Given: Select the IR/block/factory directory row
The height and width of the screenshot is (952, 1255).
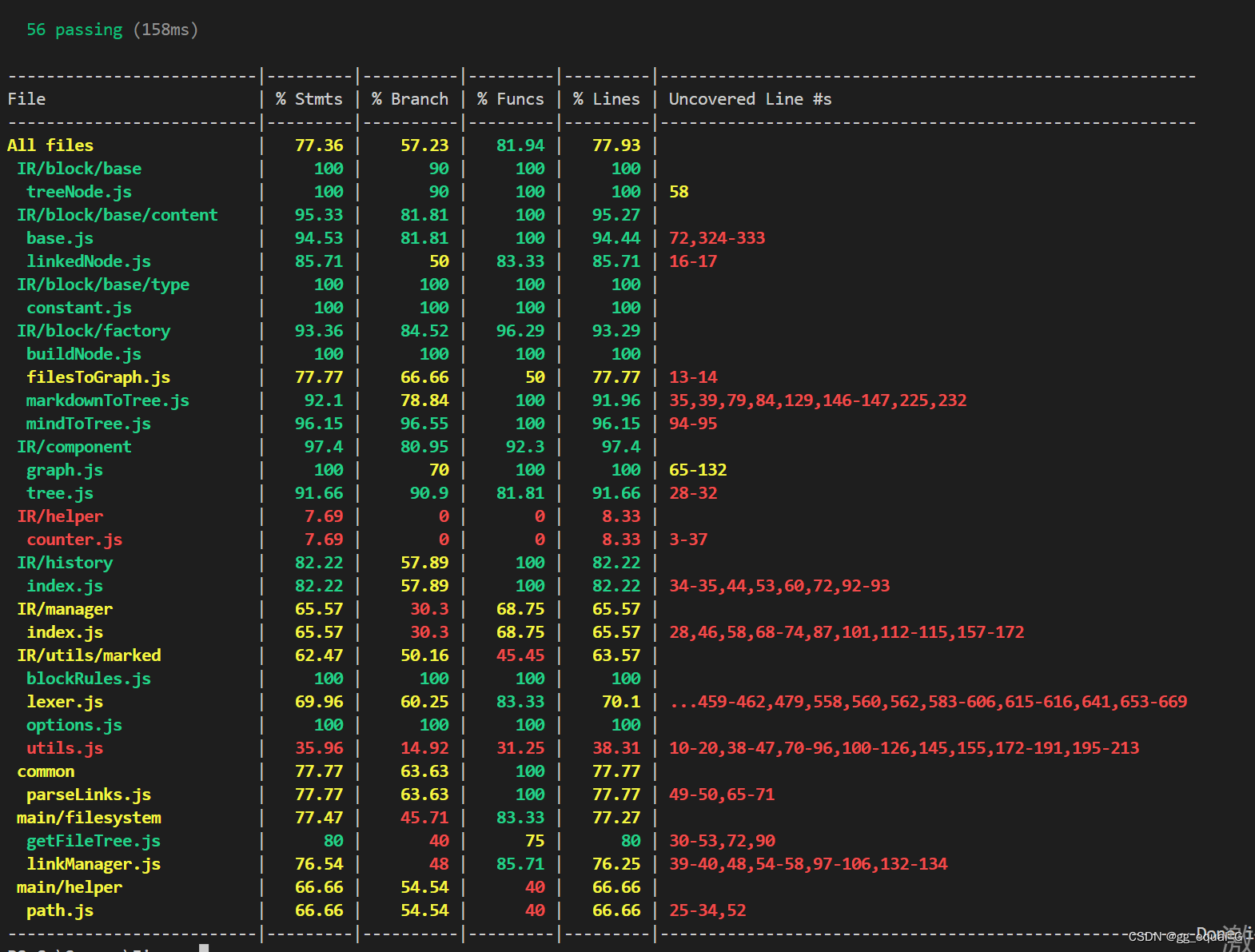Looking at the screenshot, I should 94,331.
